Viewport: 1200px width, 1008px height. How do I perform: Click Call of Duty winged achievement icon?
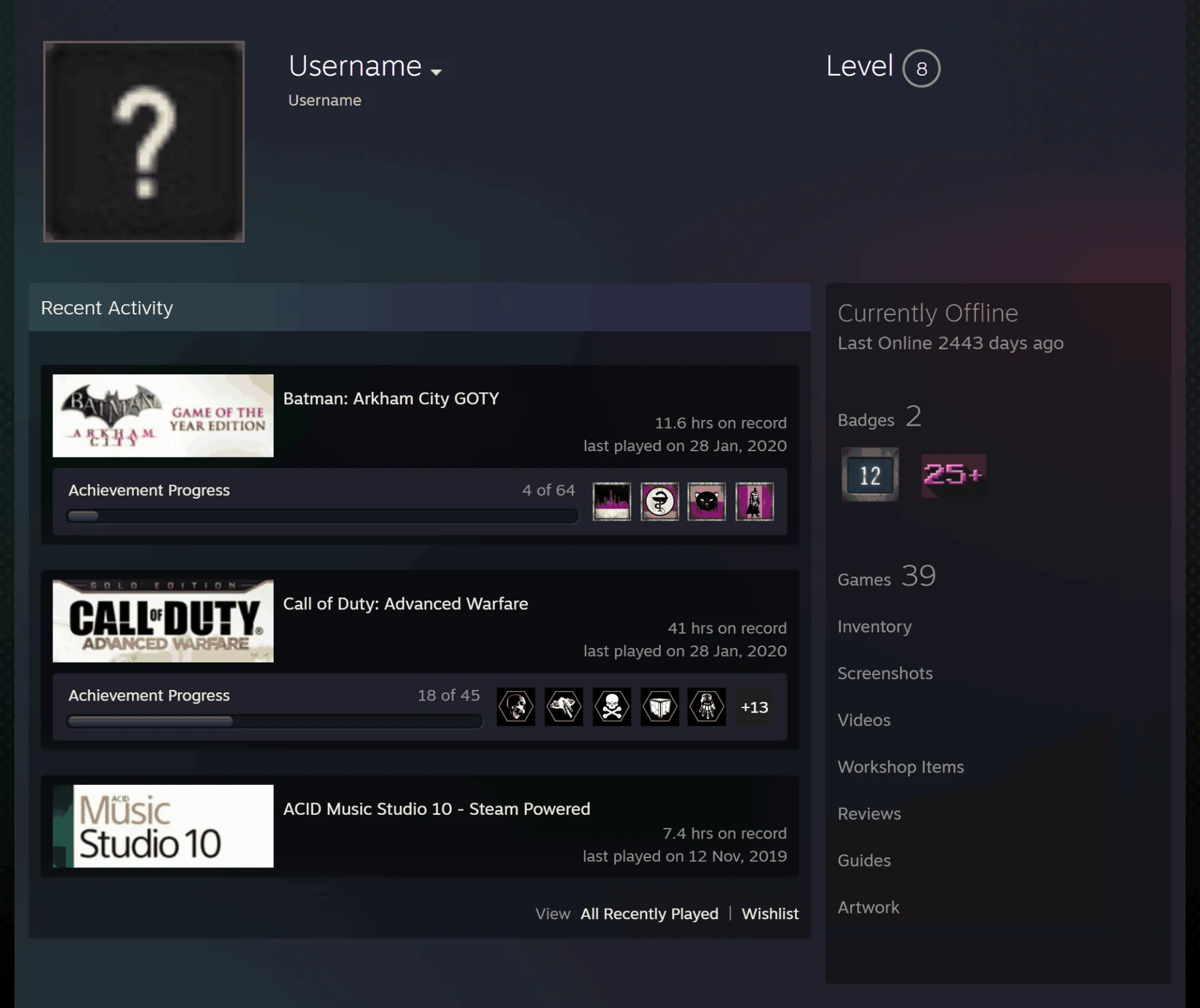click(564, 707)
